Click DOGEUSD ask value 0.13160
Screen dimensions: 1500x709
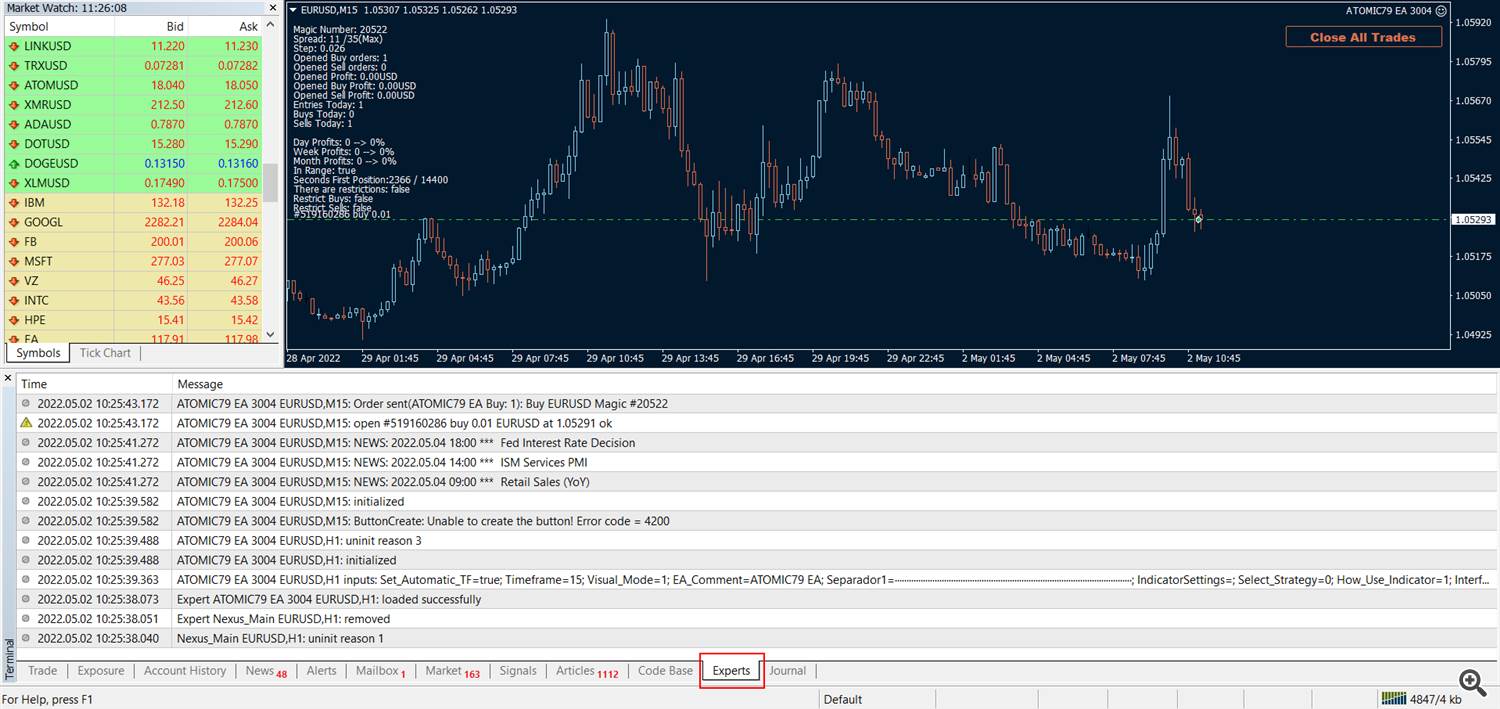(236, 163)
